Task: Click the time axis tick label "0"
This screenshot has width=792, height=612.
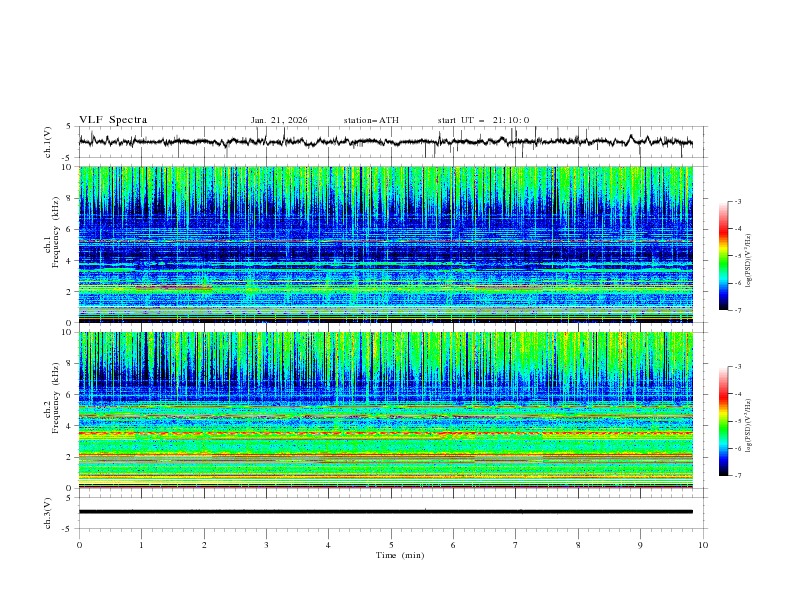Action: [x=79, y=545]
